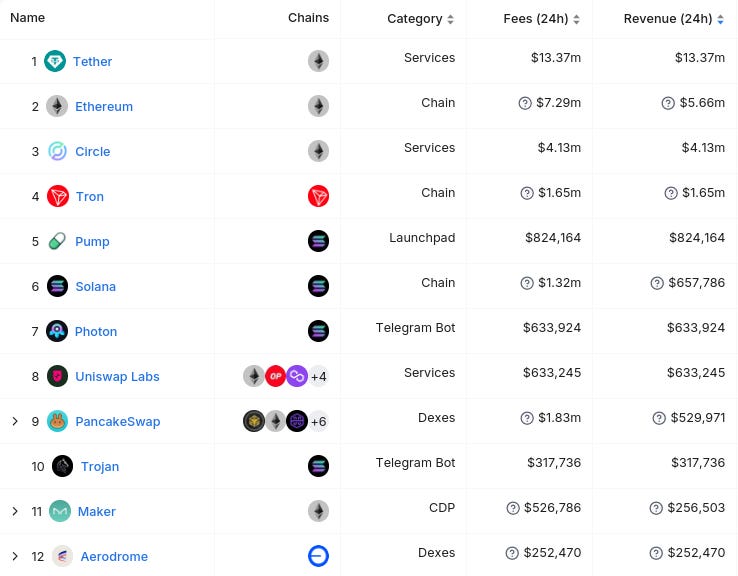Click the Tether fees value $13.37m

pos(556,57)
